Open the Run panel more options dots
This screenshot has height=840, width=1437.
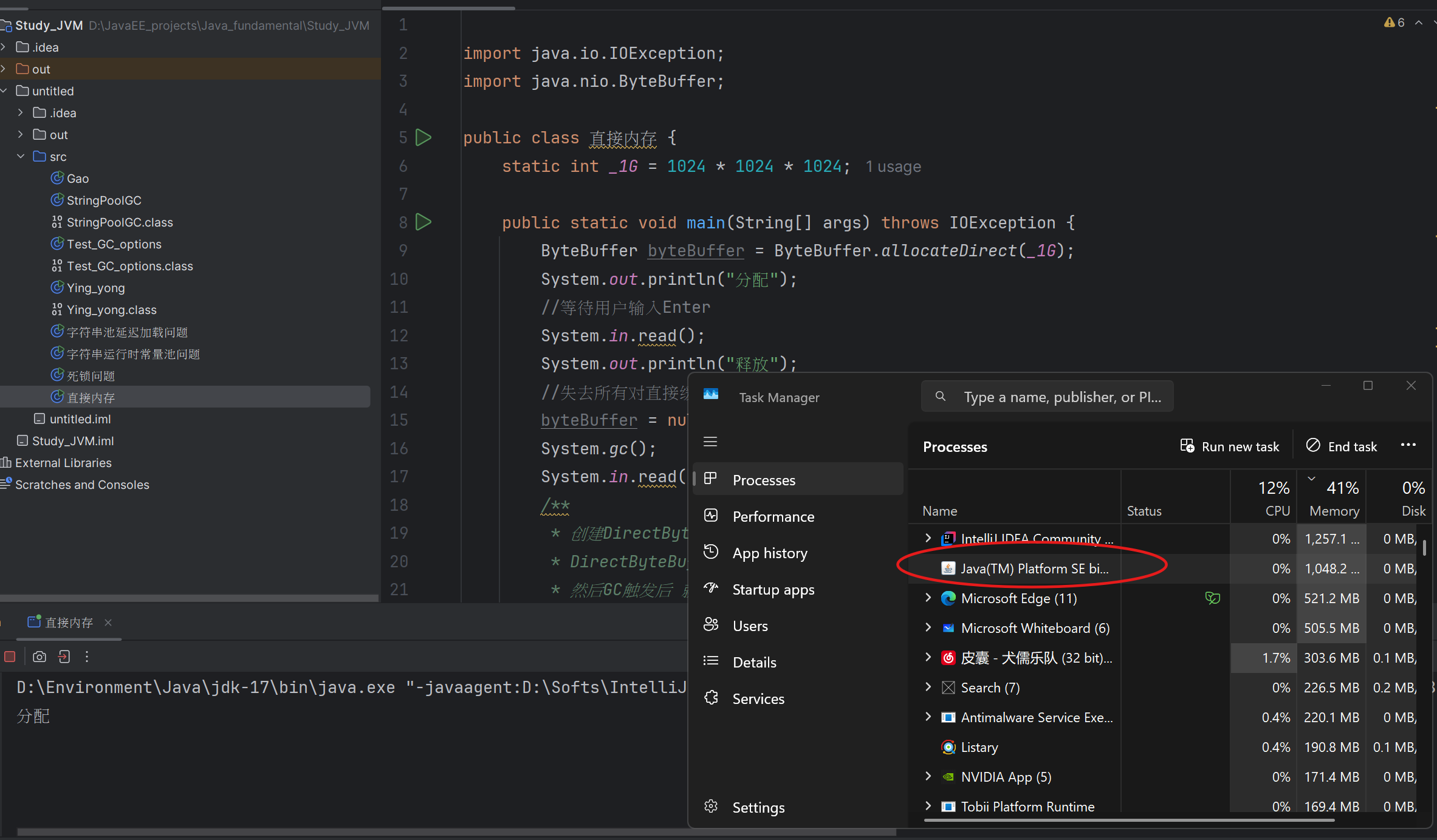point(87,657)
